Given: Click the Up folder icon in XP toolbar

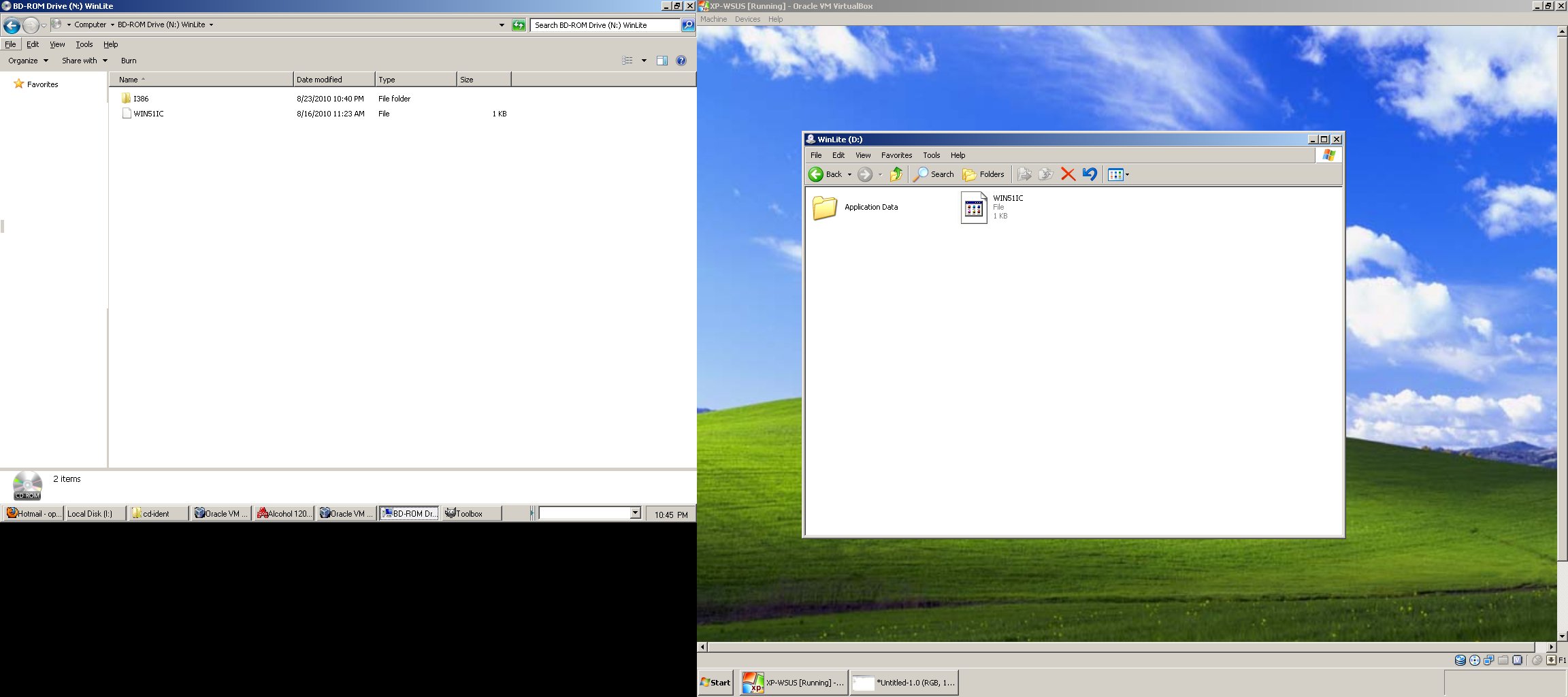Looking at the screenshot, I should click(896, 174).
